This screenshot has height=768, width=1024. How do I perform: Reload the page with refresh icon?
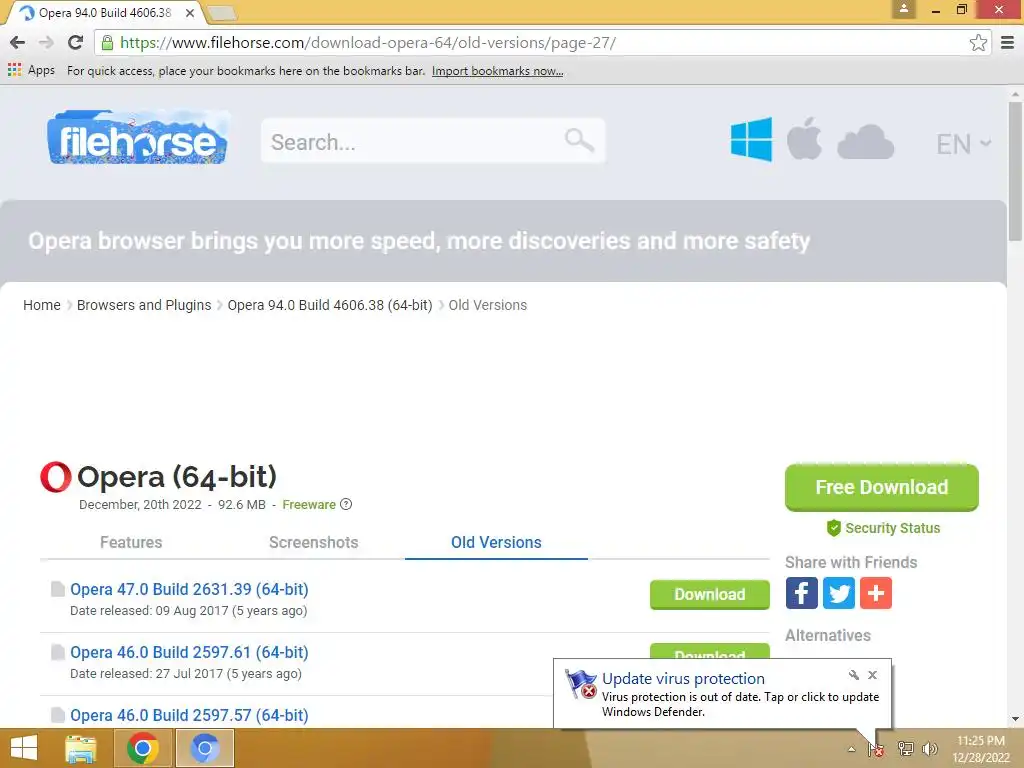[75, 43]
